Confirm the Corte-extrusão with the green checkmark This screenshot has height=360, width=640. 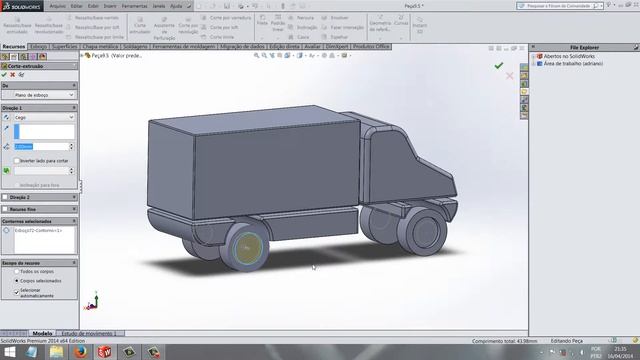click(x=4, y=75)
